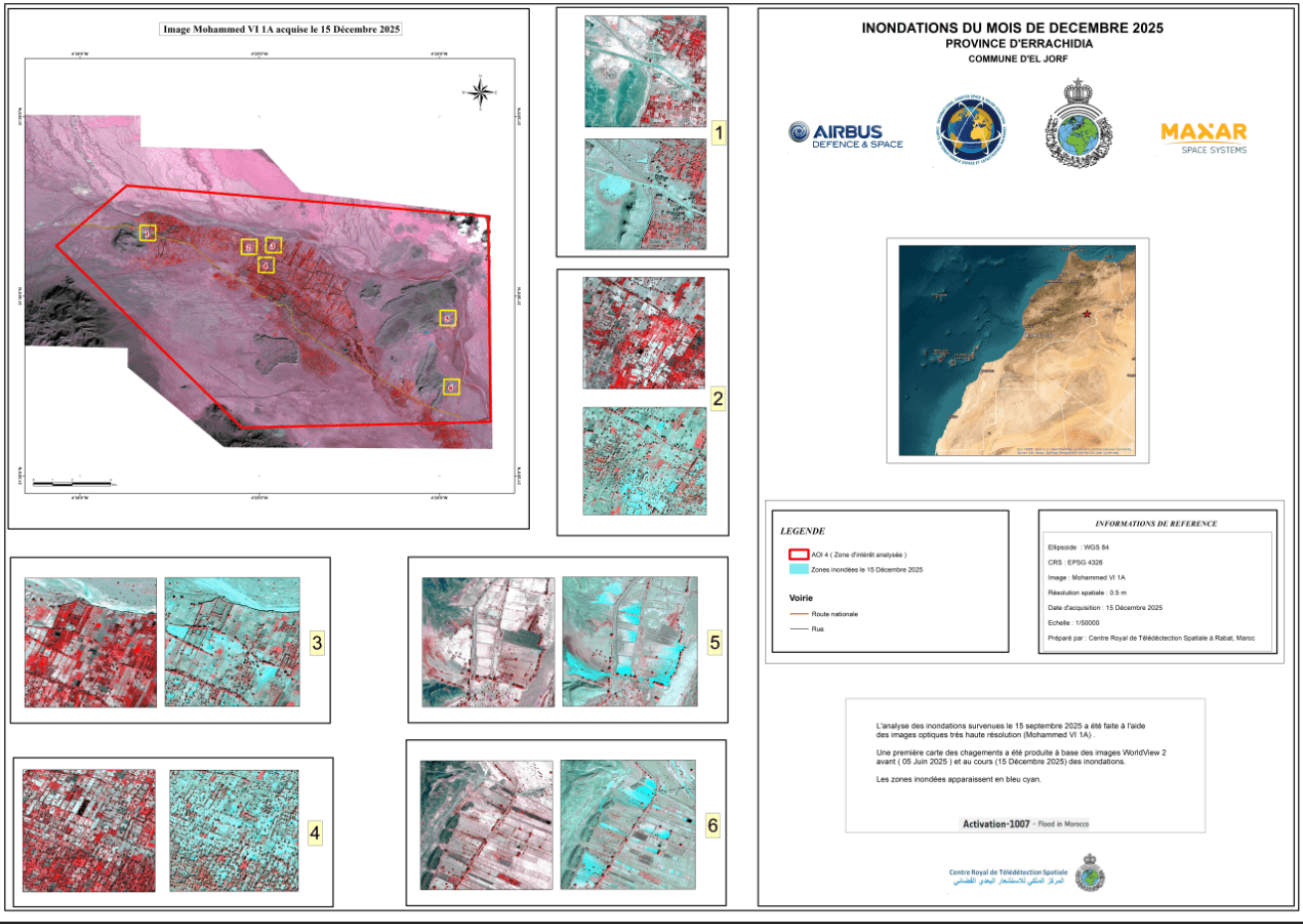The height and width of the screenshot is (924, 1303).
Task: Open the flooded-area image of inset 5
Action: [630, 643]
